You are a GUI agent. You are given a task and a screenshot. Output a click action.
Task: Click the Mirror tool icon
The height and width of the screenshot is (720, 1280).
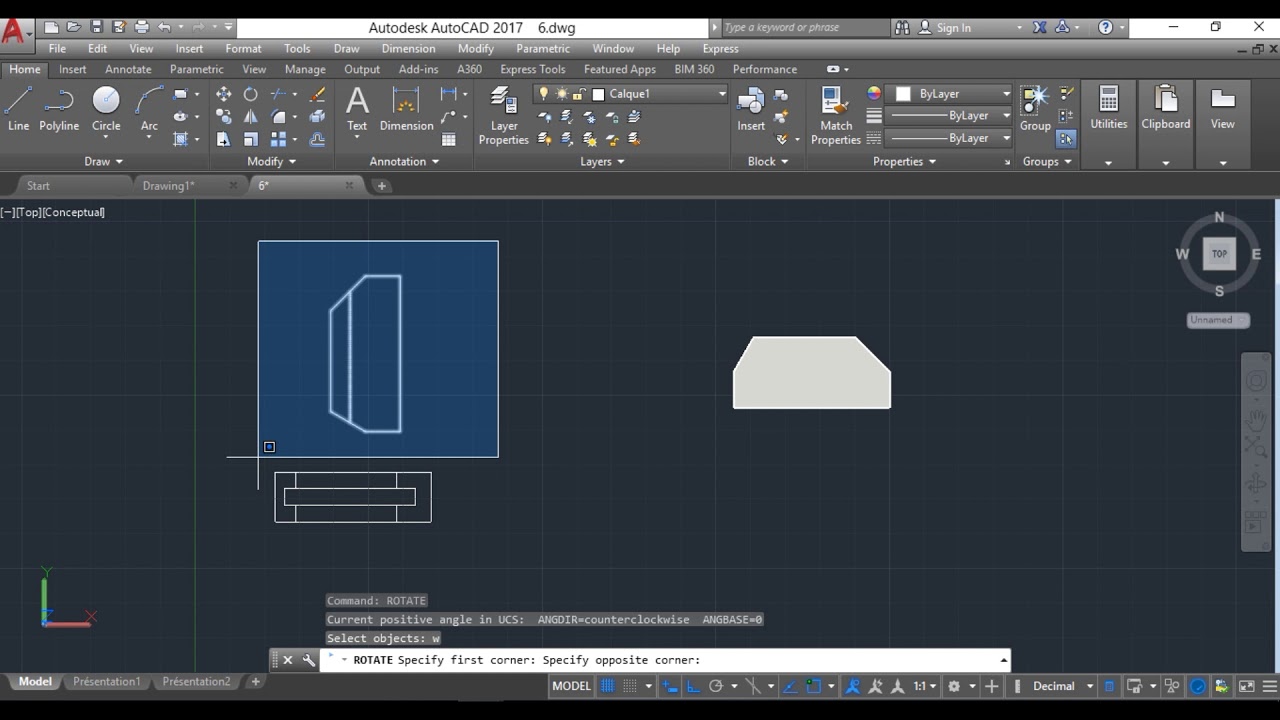[x=250, y=117]
